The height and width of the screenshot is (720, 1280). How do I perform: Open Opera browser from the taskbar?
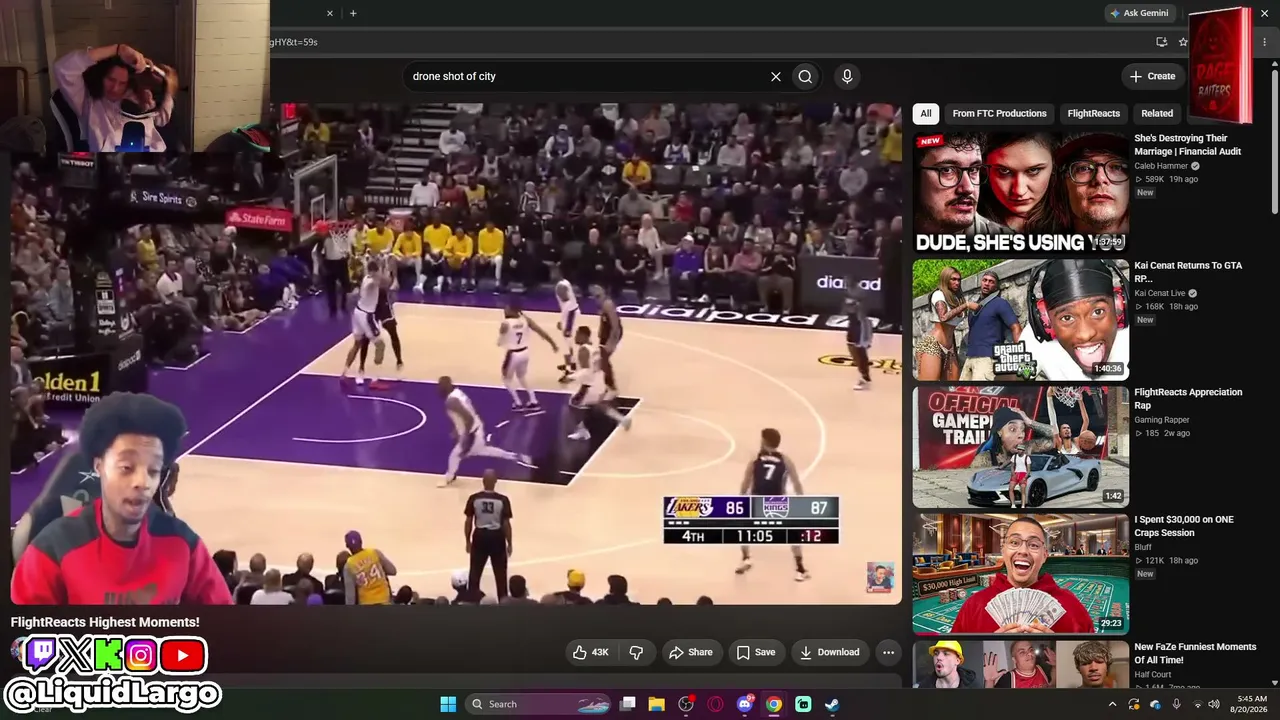coord(715,704)
